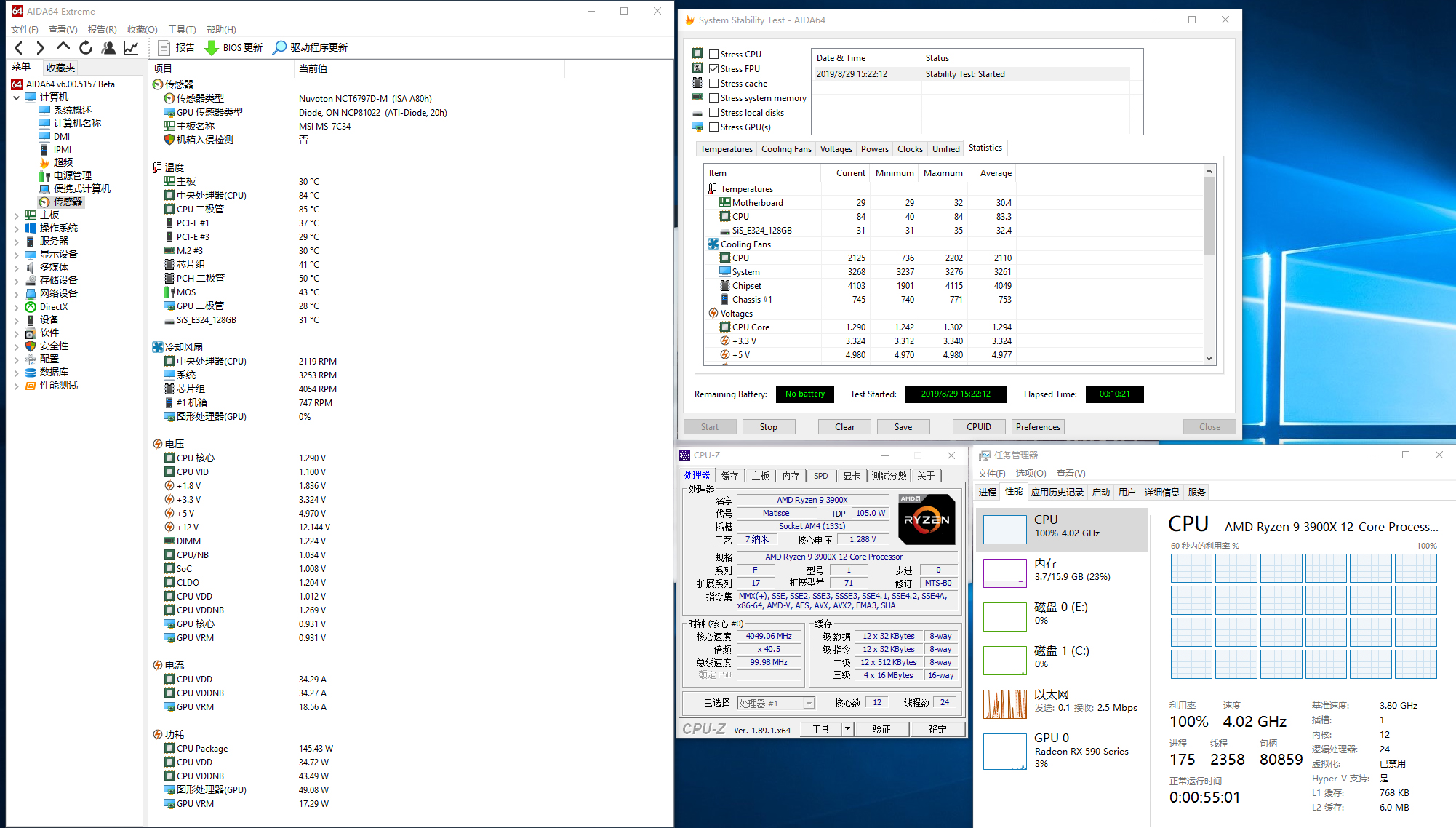Expand the 存储设备 tree node

point(17,281)
